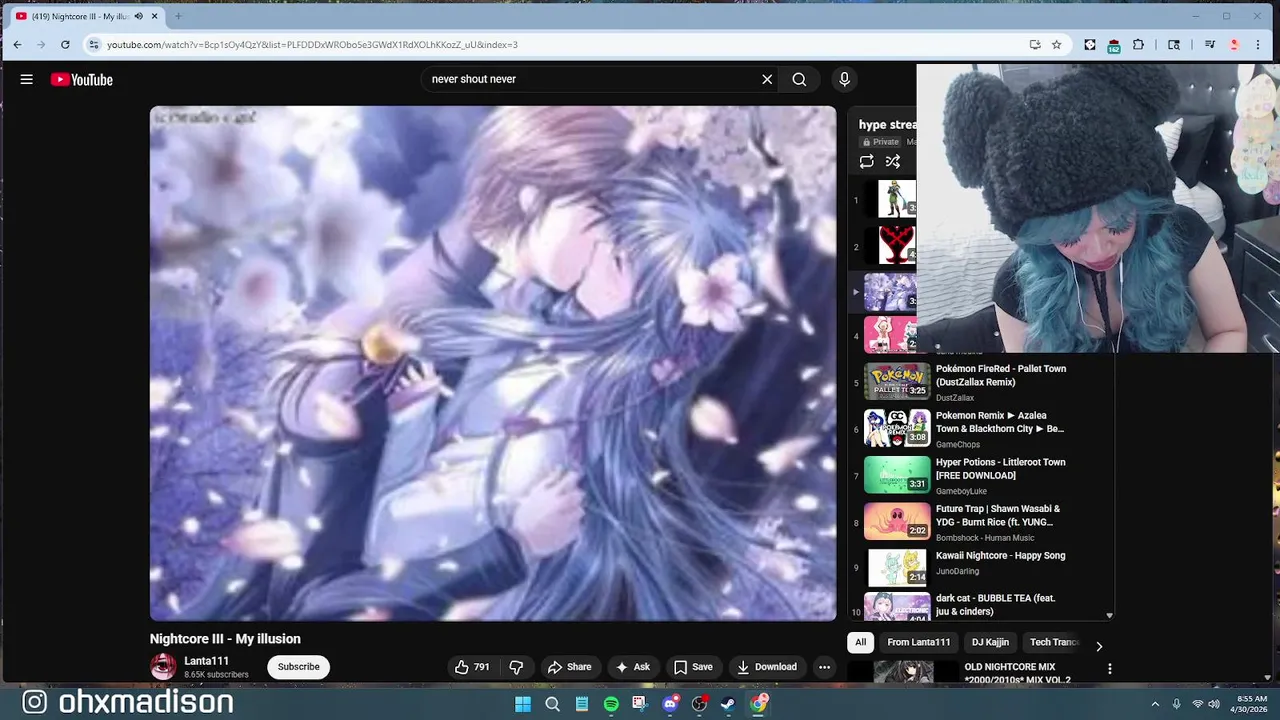Screen dimensions: 1280x720
Task: Select playlist item 2 thumbnail
Action: 897,246
